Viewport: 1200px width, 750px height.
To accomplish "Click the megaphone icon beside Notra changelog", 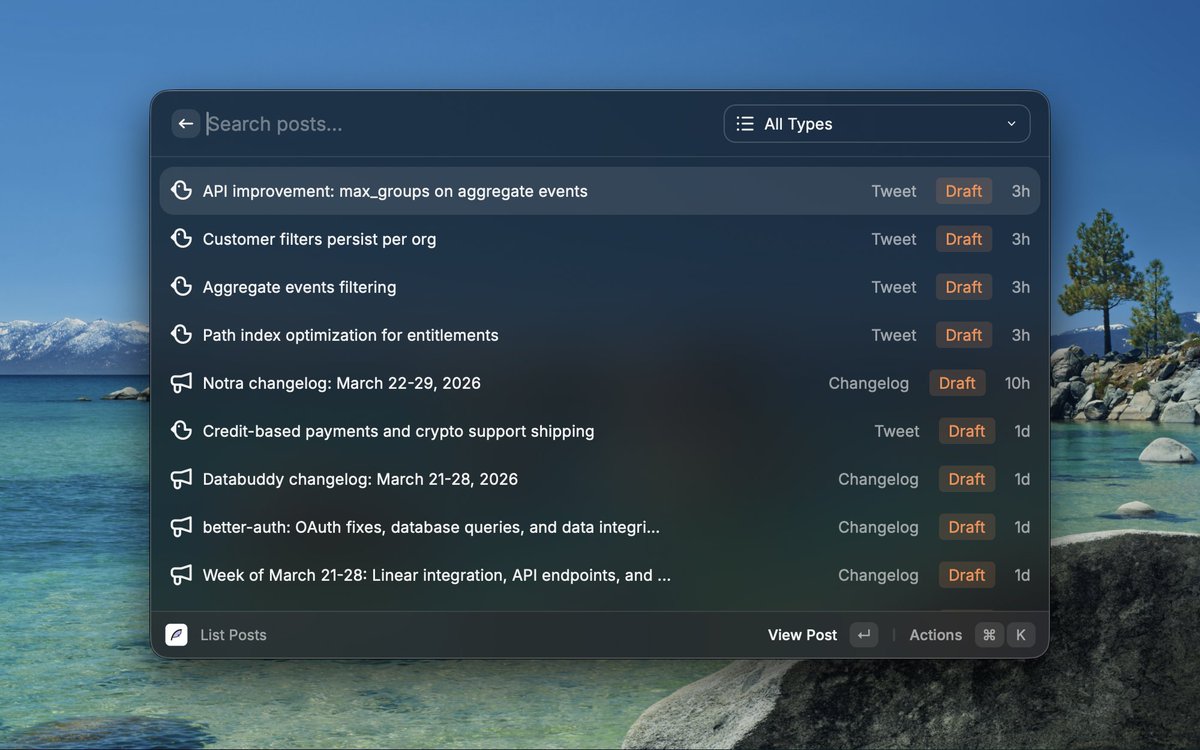I will 181,383.
